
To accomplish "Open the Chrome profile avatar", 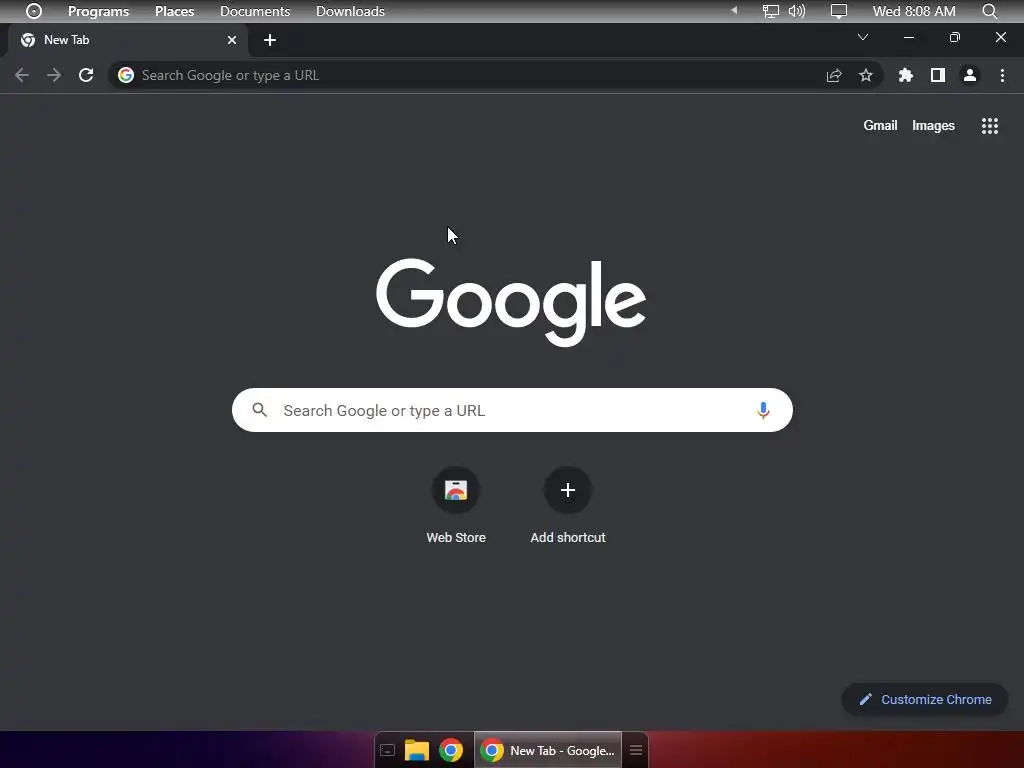I will coord(970,75).
